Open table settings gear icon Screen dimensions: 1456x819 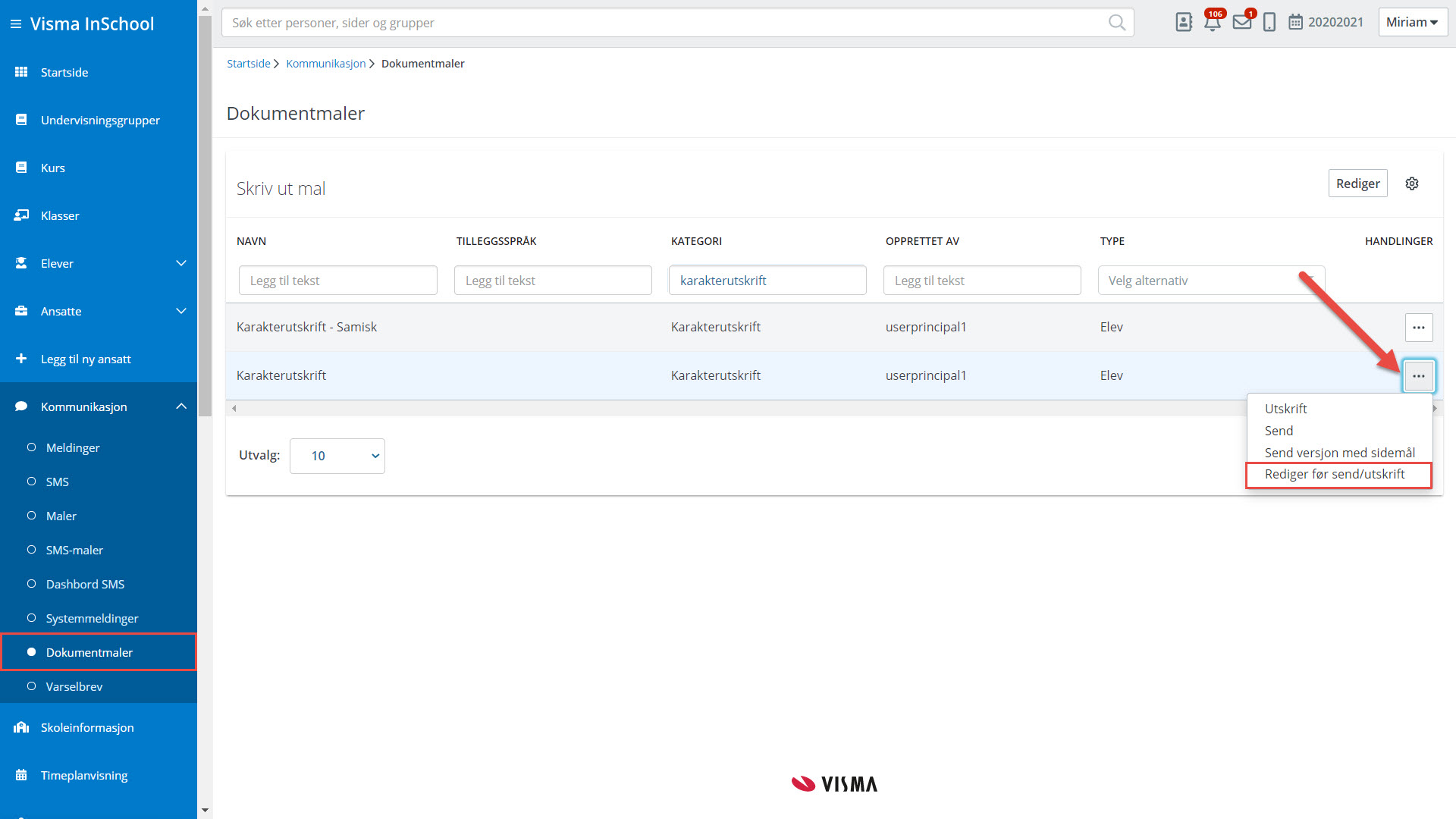[x=1411, y=184]
